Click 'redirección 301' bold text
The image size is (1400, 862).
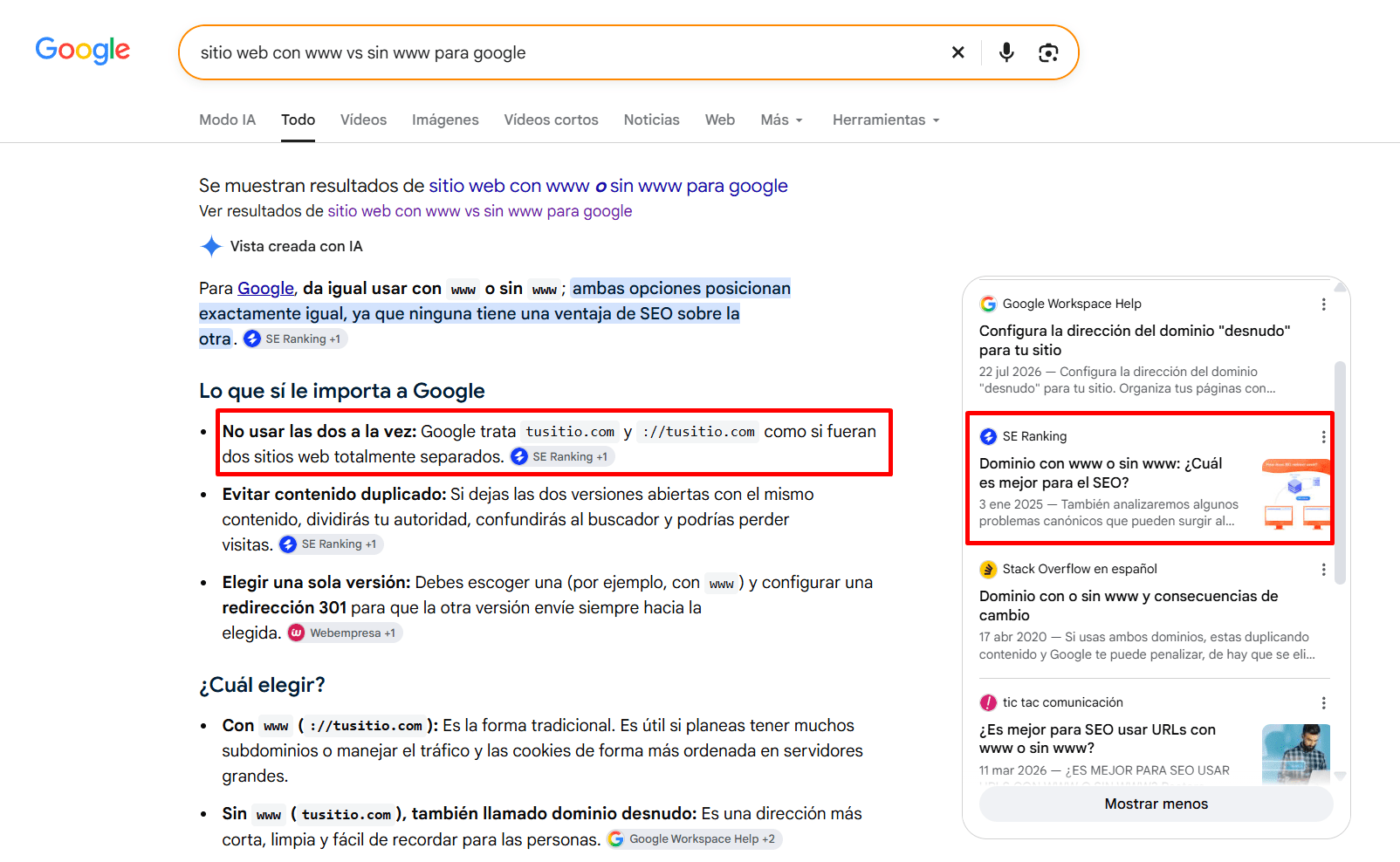pos(284,607)
